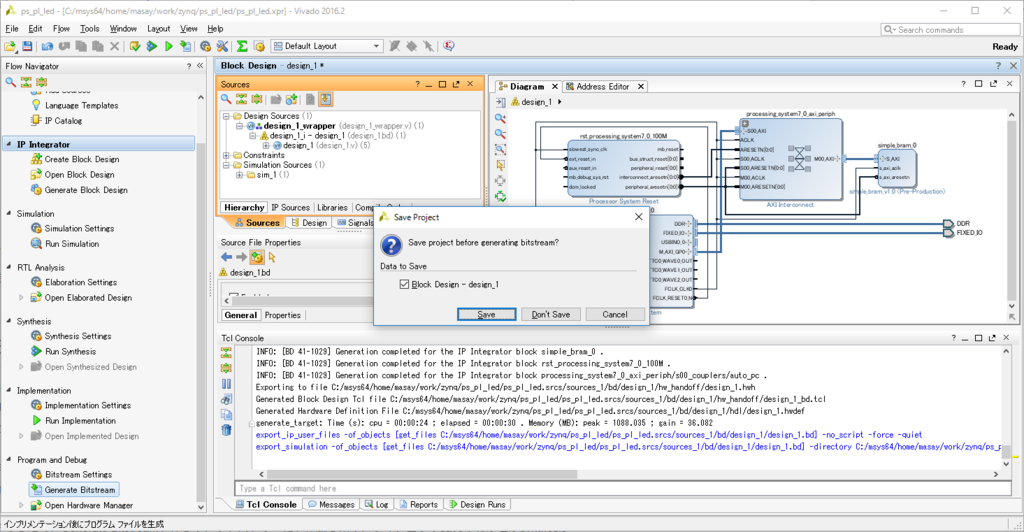Click forward arrow in Source File Properties
The image size is (1024, 532).
pos(242,257)
